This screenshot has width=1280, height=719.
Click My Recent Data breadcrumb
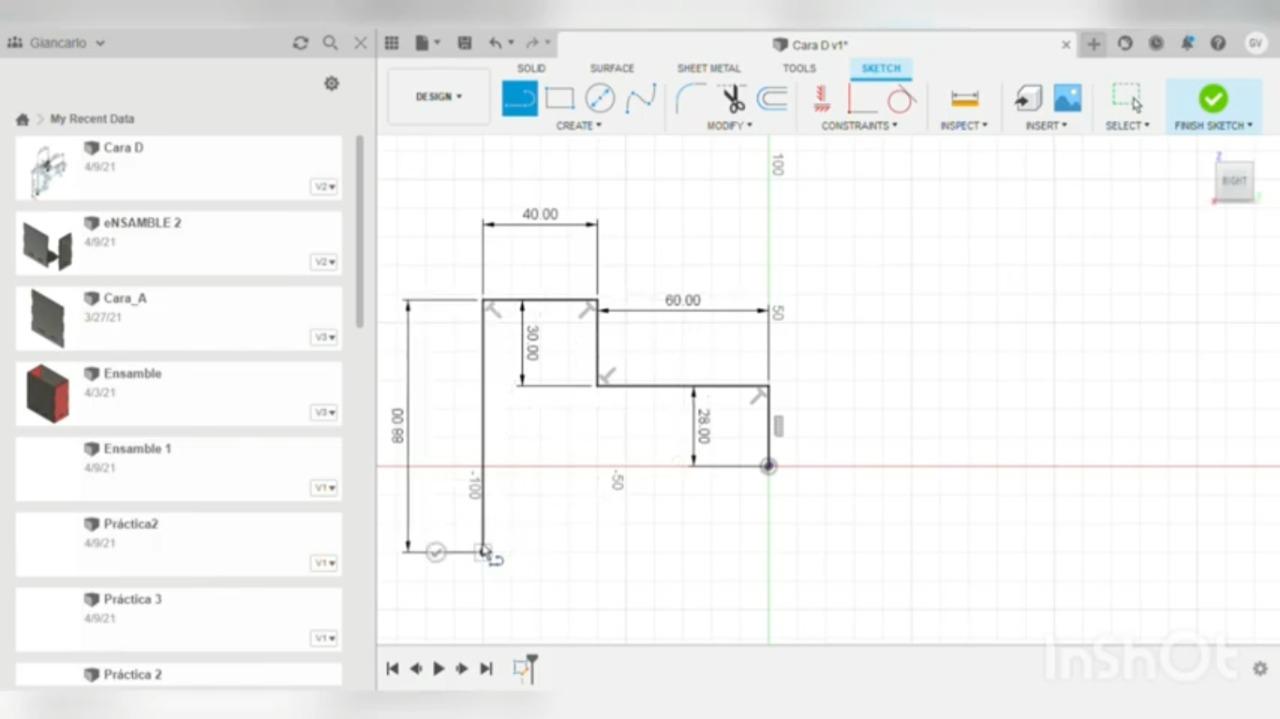[x=92, y=119]
